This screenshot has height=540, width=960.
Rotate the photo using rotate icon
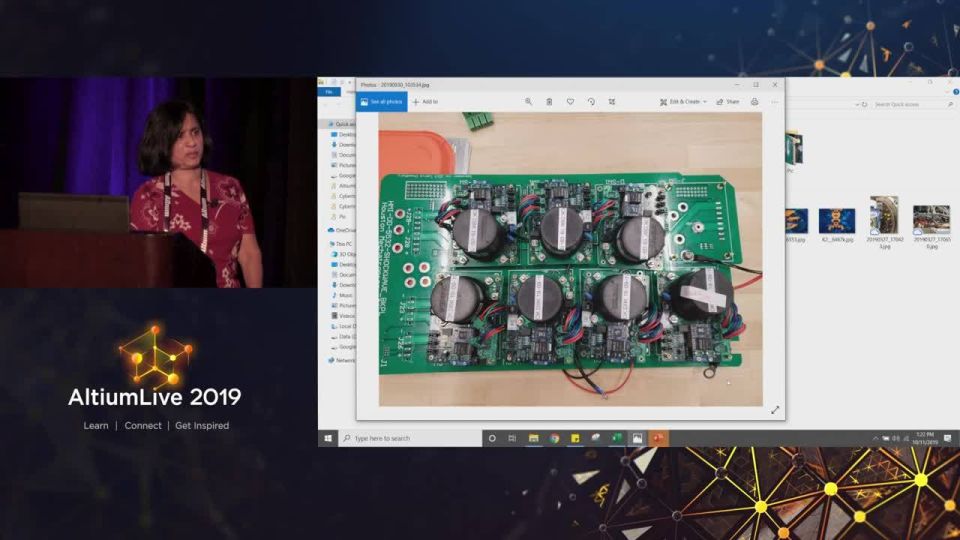tap(591, 102)
